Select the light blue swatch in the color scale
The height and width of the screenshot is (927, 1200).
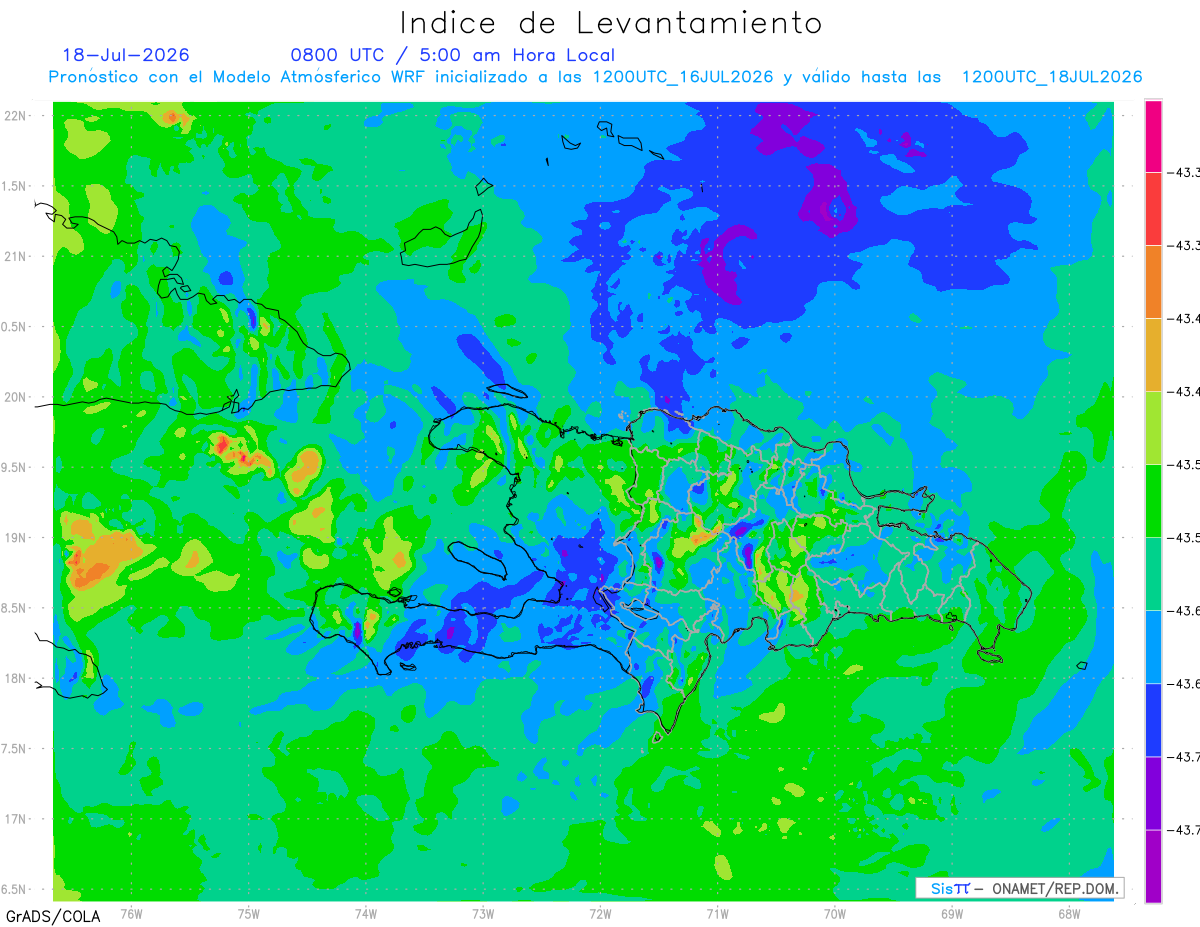pos(1153,647)
